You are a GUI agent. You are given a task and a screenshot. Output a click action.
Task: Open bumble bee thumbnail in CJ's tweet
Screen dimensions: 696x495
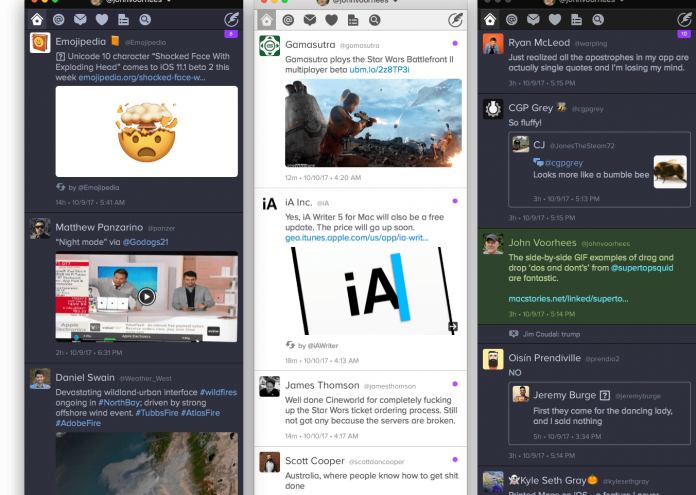click(x=670, y=171)
